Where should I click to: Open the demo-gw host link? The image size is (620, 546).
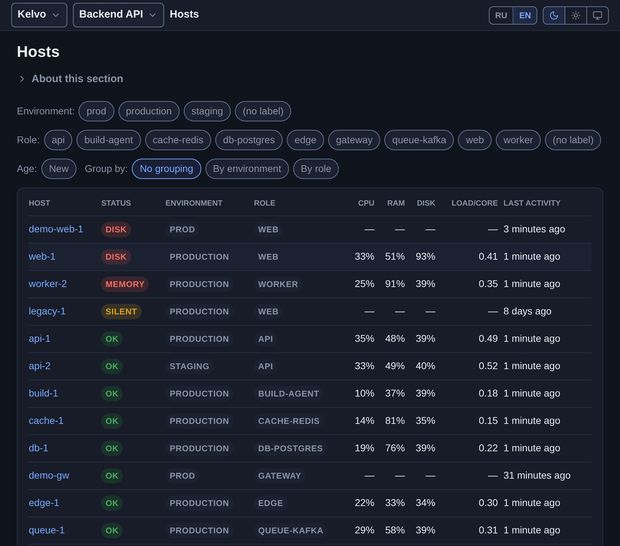click(x=49, y=476)
